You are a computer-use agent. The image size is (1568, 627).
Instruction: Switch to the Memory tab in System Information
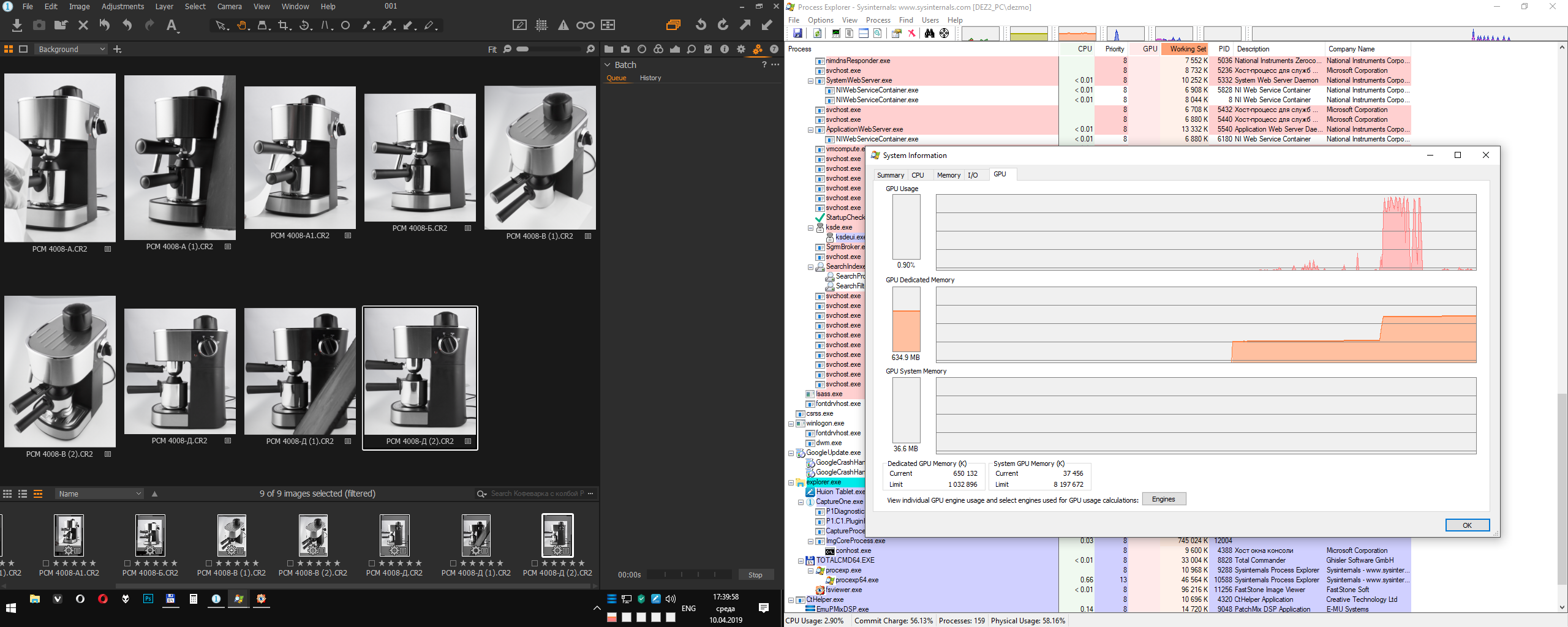pos(949,175)
